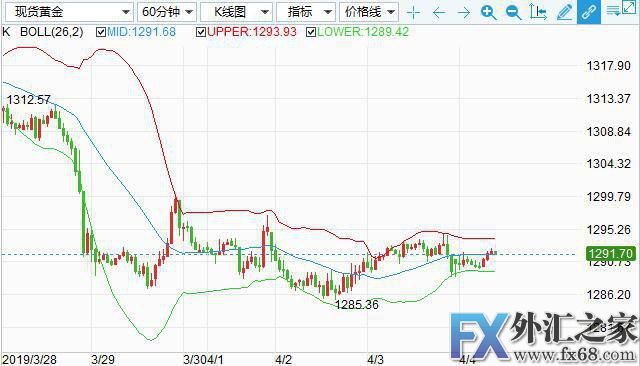Expand chart to fullscreen
Image resolution: width=640 pixels, height=366 pixels.
click(629, 7)
